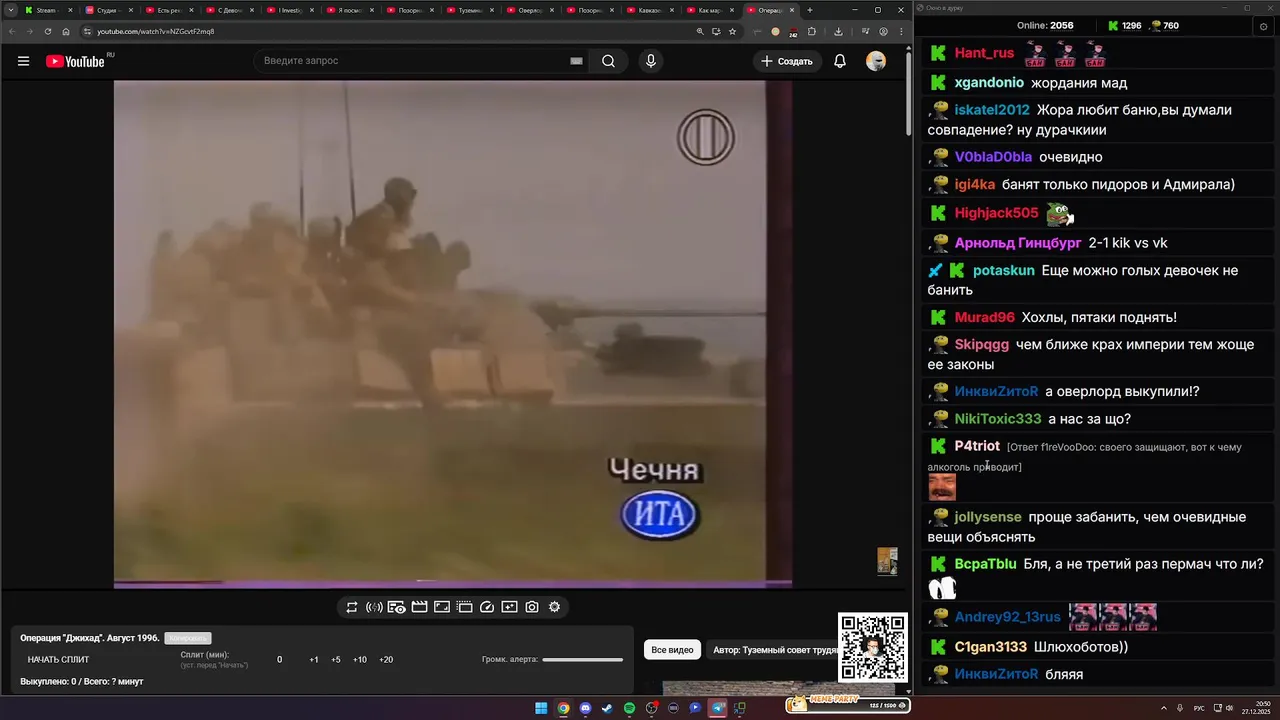Click the browser home button
The image size is (1280, 720).
[66, 31]
